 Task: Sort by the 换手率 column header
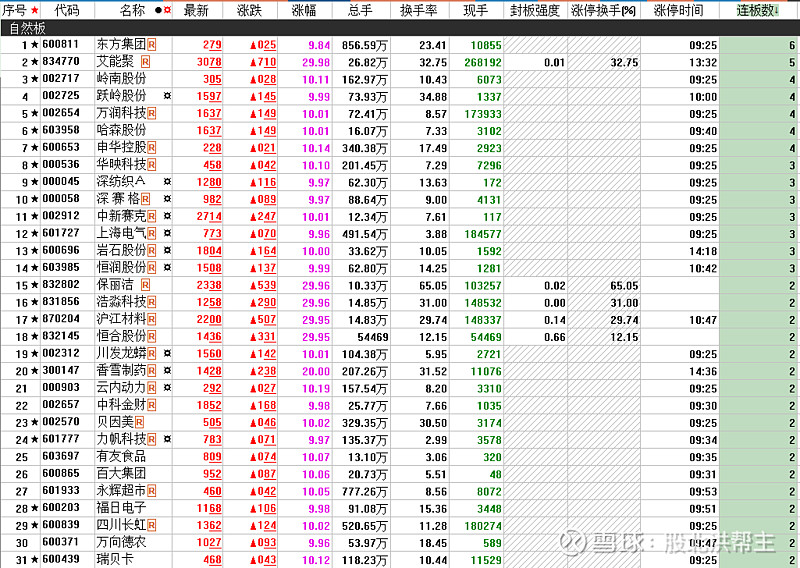pos(419,10)
